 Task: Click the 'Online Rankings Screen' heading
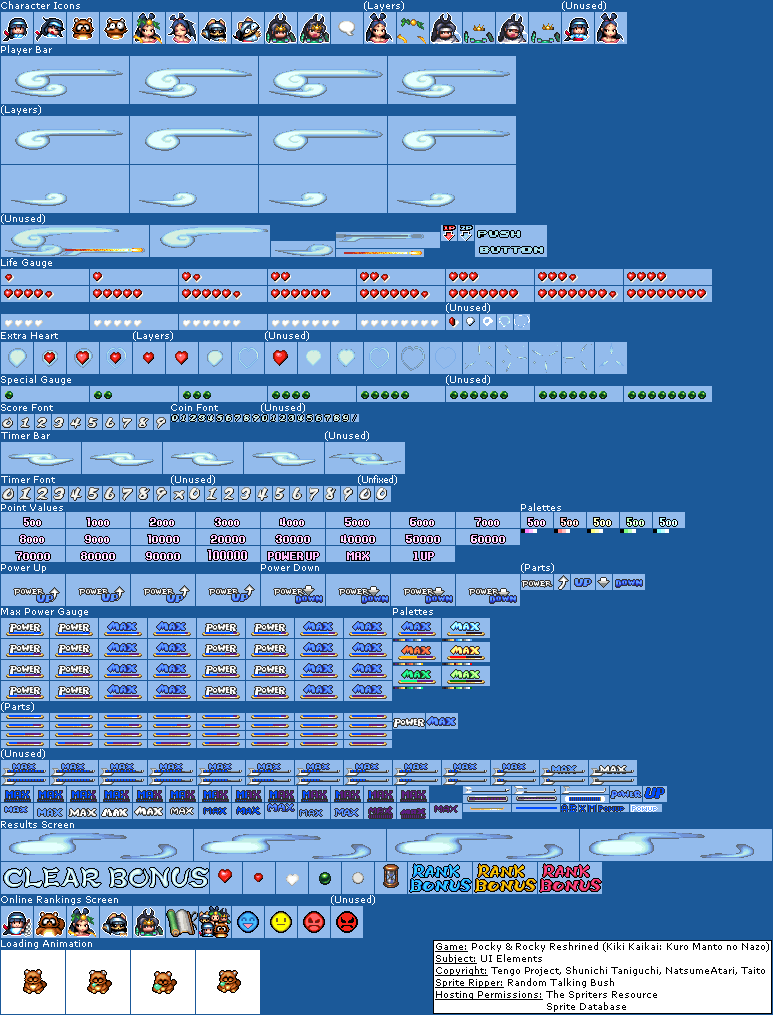pos(60,899)
